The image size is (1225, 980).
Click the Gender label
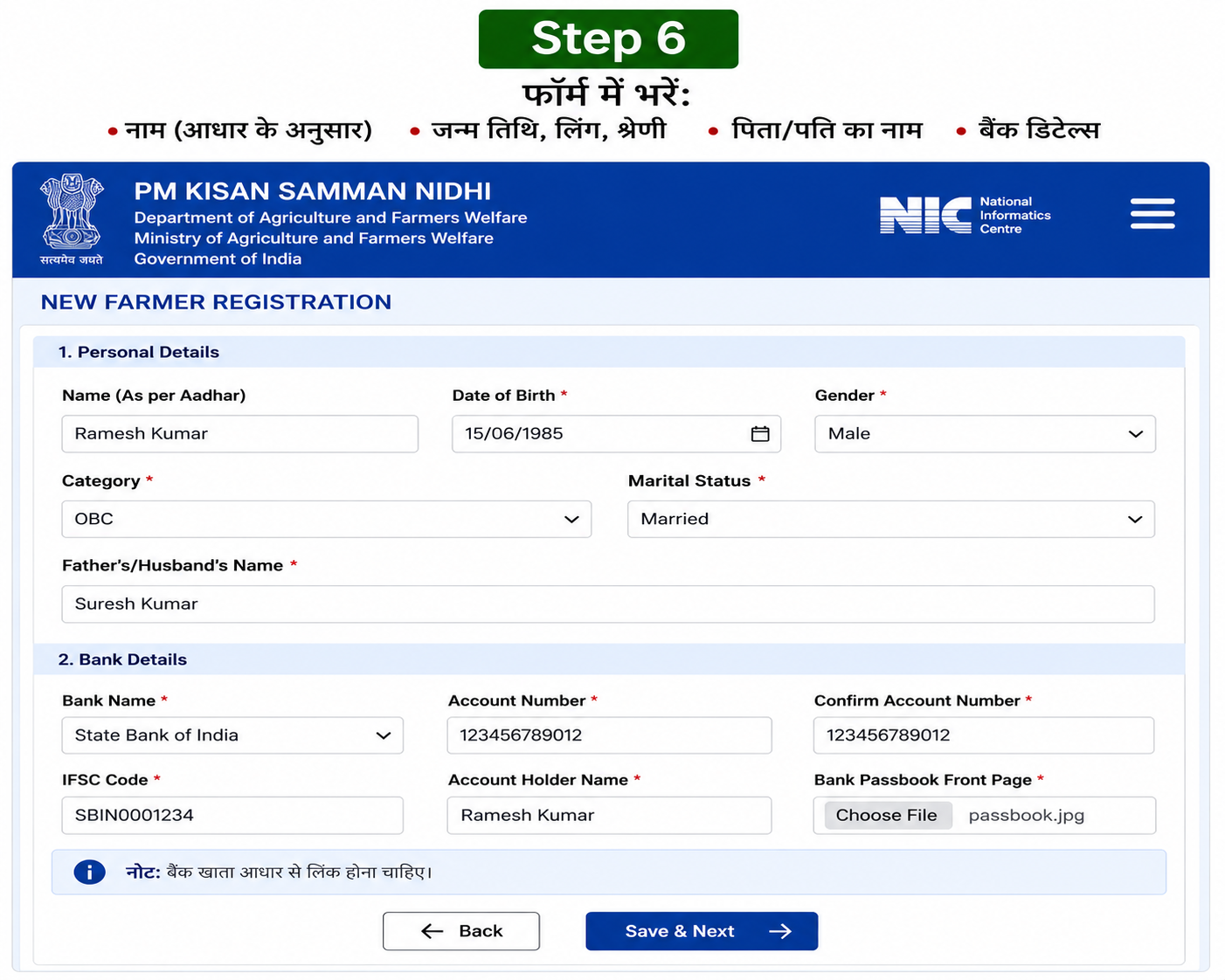tap(844, 396)
